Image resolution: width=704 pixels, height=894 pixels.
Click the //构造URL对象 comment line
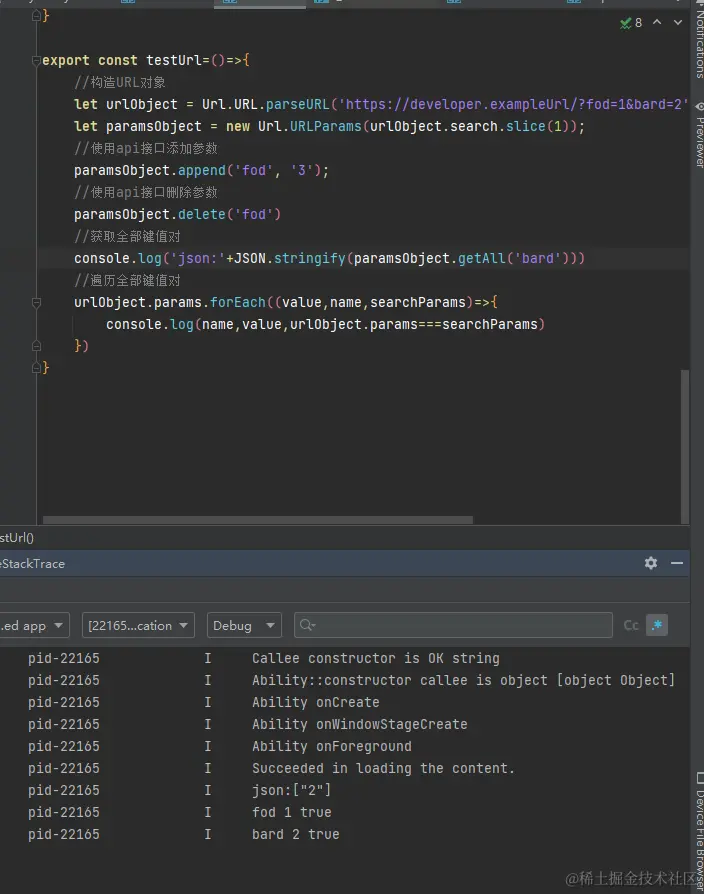[120, 82]
